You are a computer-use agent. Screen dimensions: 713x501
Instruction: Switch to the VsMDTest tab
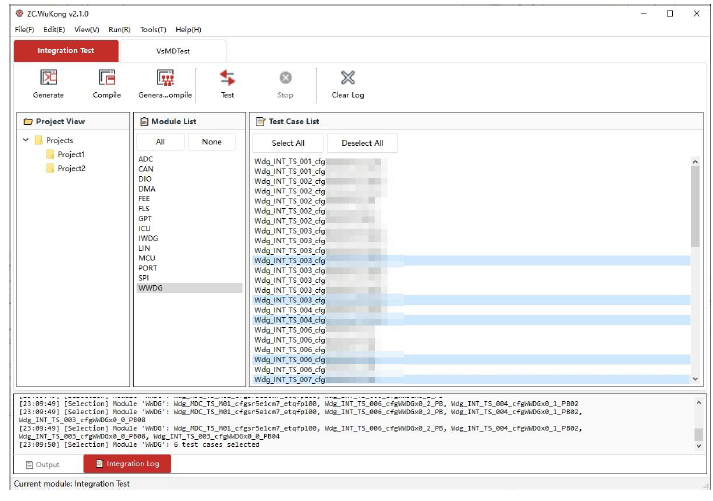click(x=172, y=50)
